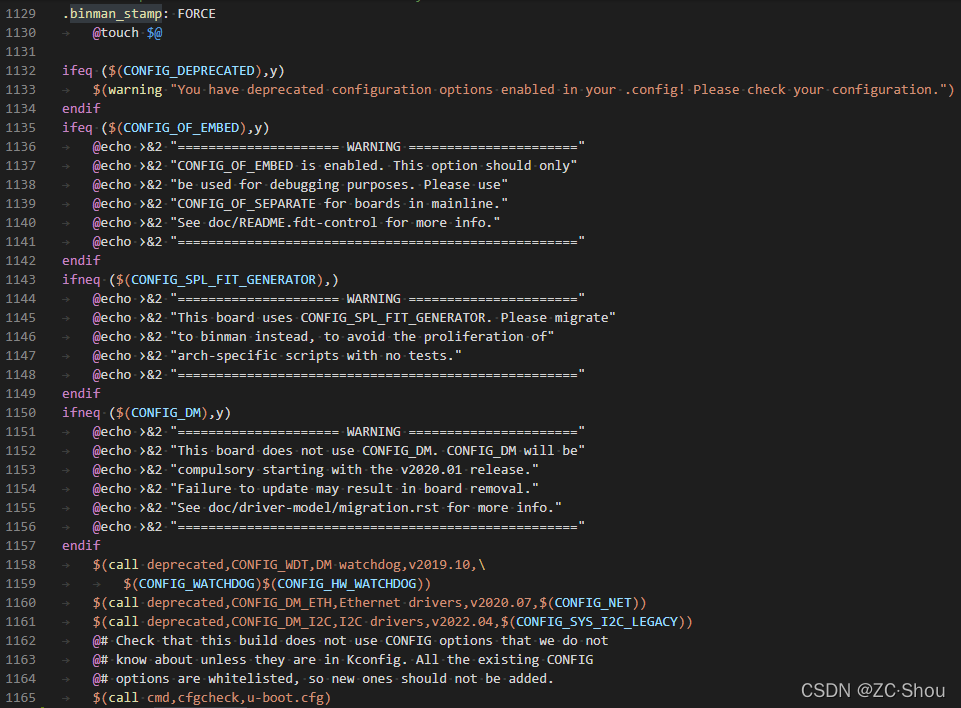This screenshot has height=708, width=961.
Task: Click the "This board does not use CONFIG_DM" string
Action: click(378, 451)
